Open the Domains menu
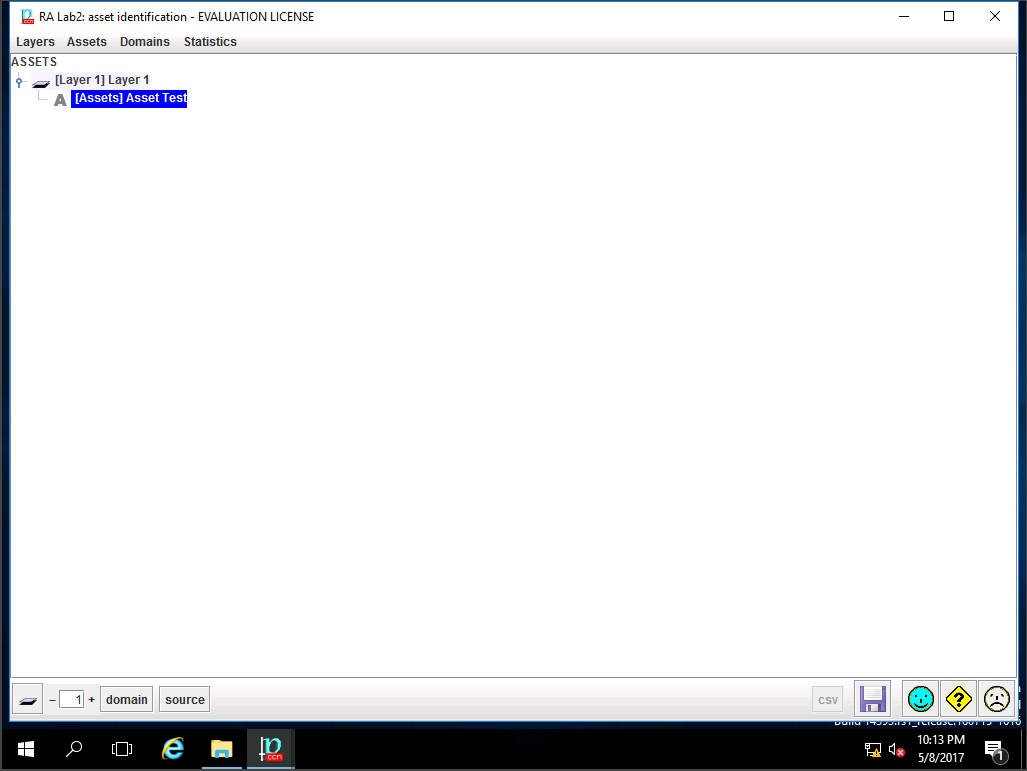Viewport: 1027px width, 771px height. coord(145,42)
